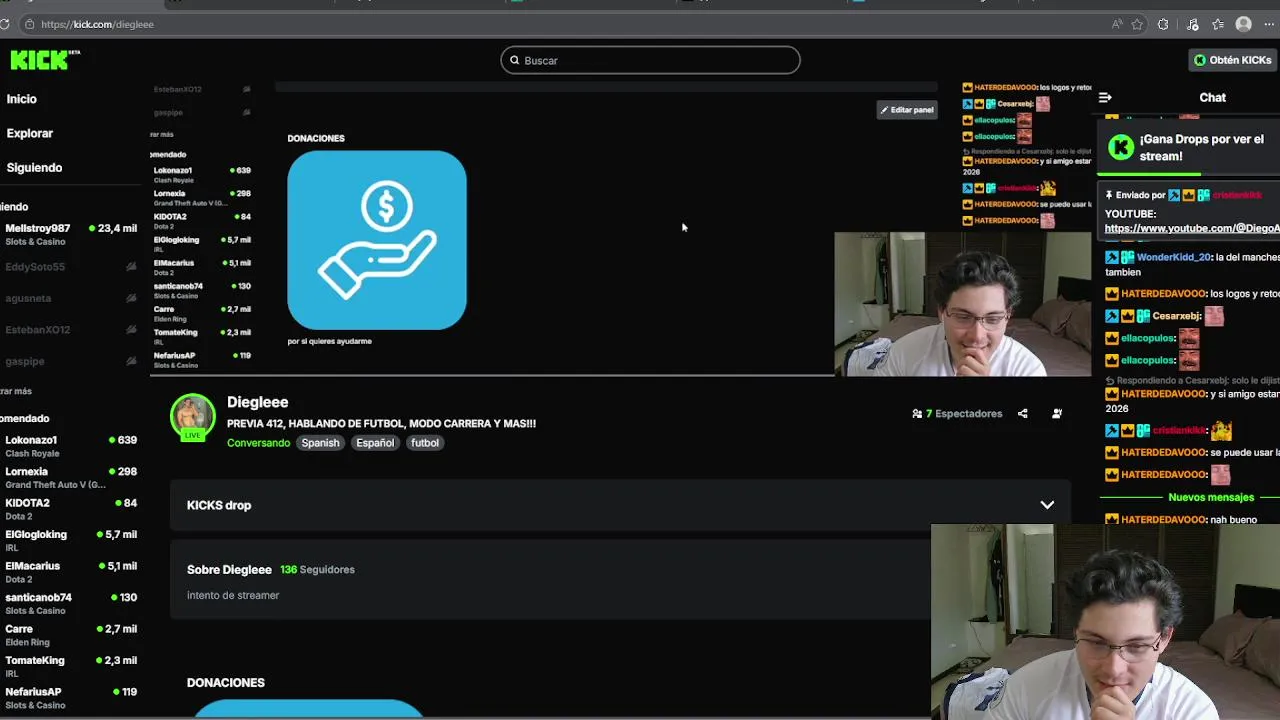
Task: Open Lornexia recommended channel
Action: pos(70,478)
